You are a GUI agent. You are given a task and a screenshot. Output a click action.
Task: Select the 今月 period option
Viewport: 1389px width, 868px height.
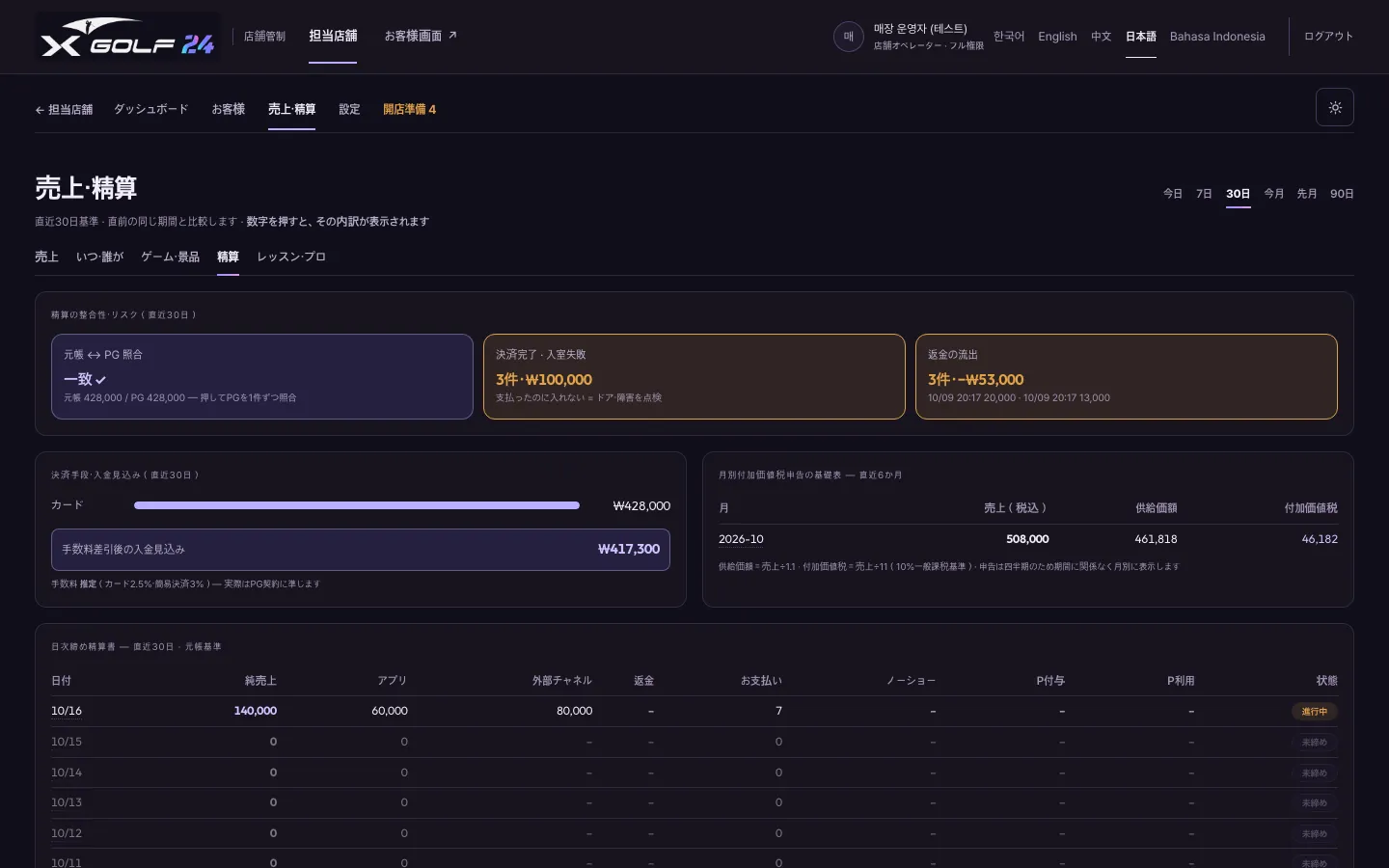1274,194
